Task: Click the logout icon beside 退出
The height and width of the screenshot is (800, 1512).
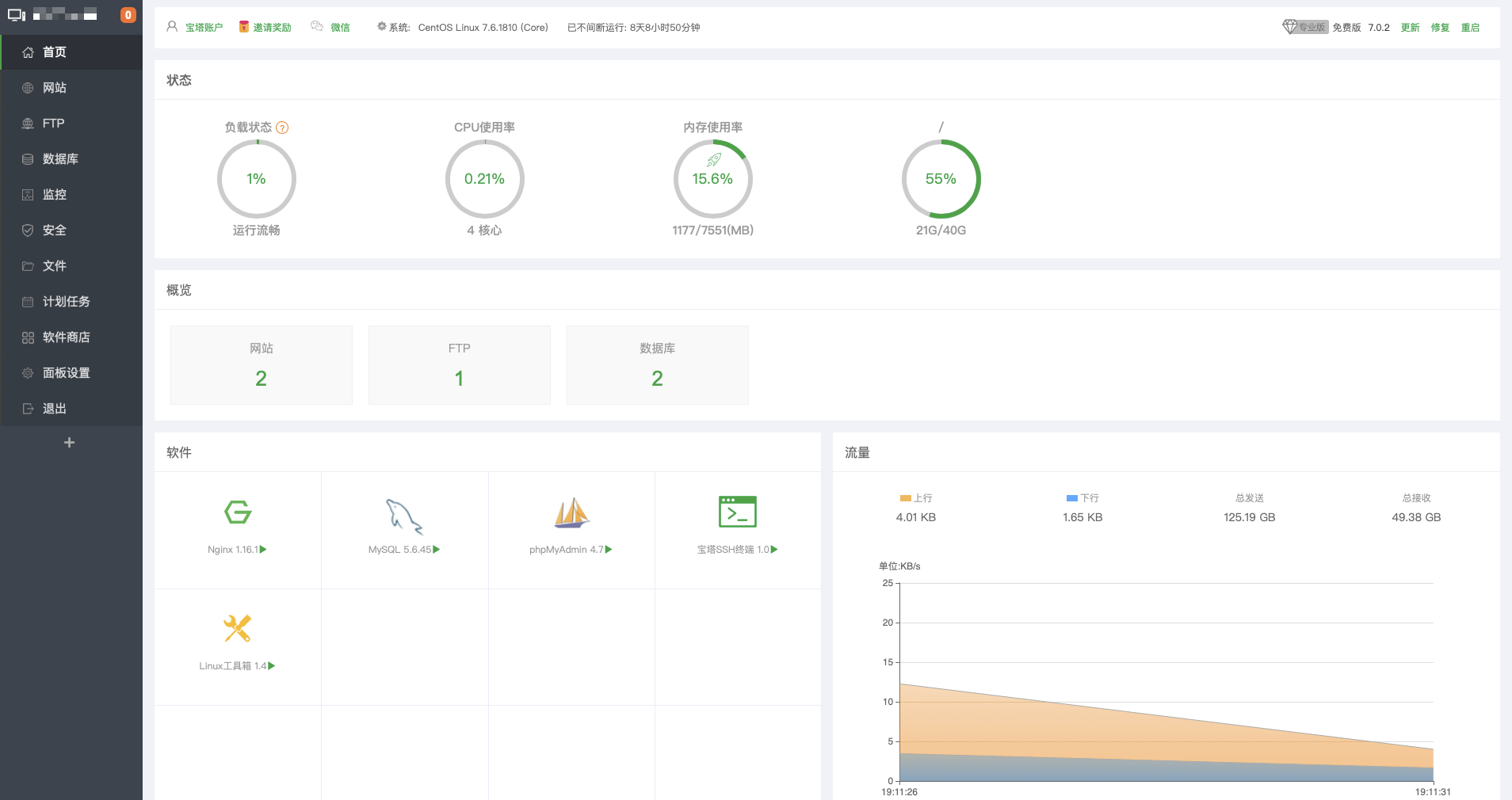Action: (x=28, y=409)
